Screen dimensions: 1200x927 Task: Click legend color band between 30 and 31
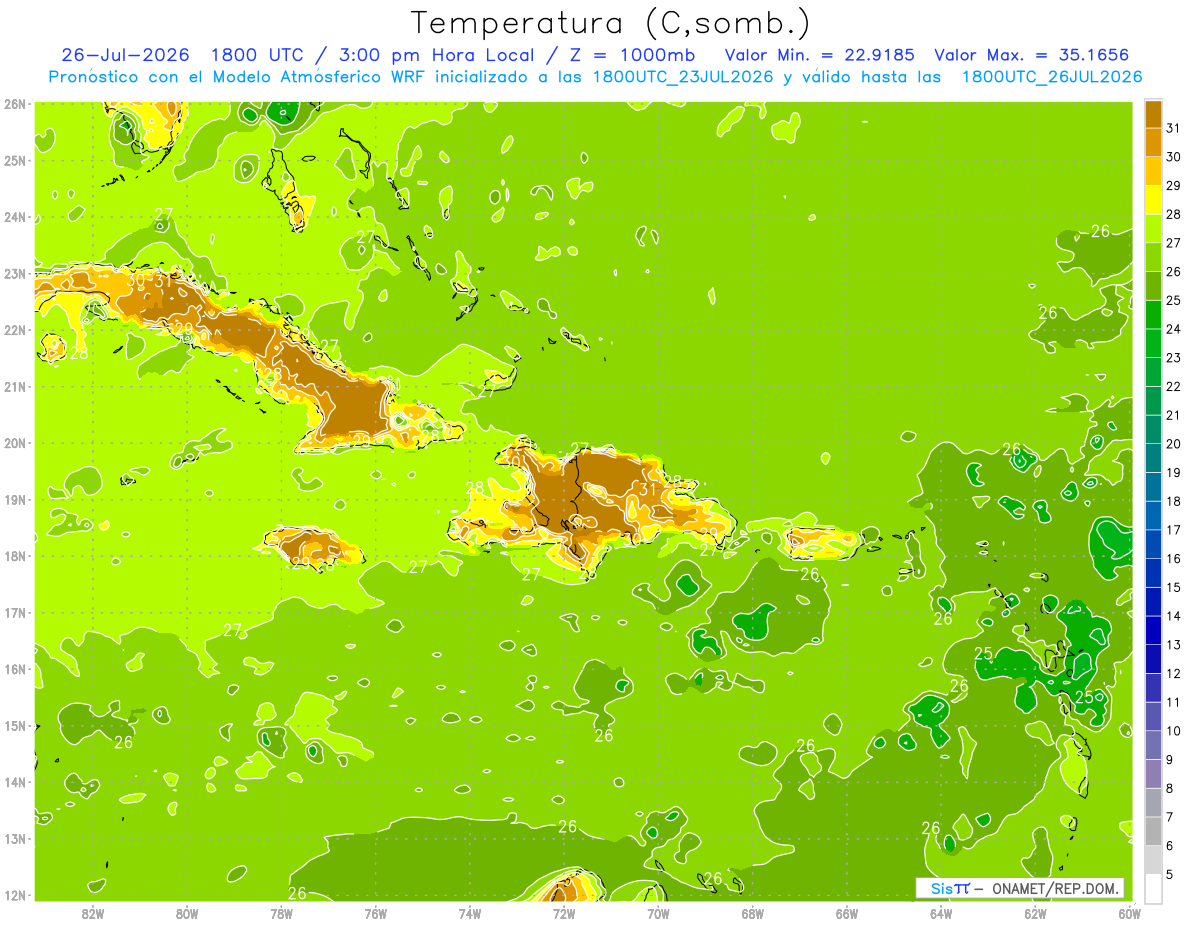1153,143
